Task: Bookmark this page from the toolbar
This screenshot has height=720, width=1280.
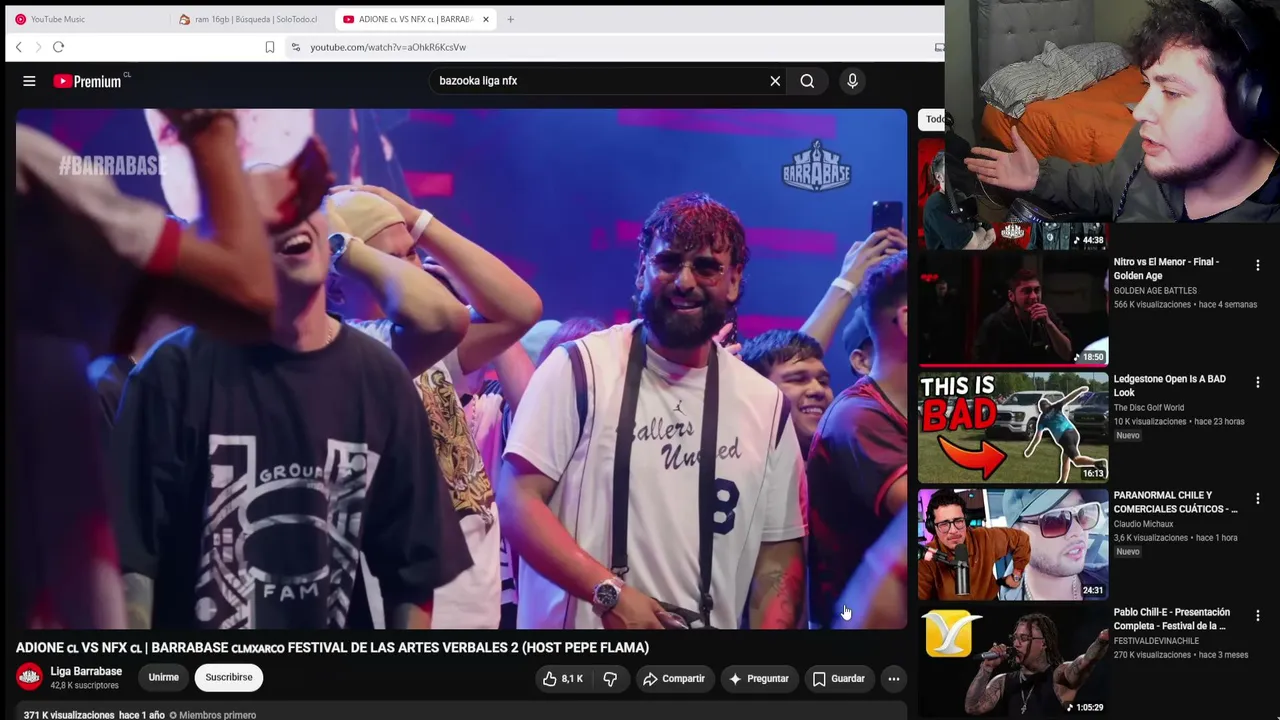Action: point(270,47)
